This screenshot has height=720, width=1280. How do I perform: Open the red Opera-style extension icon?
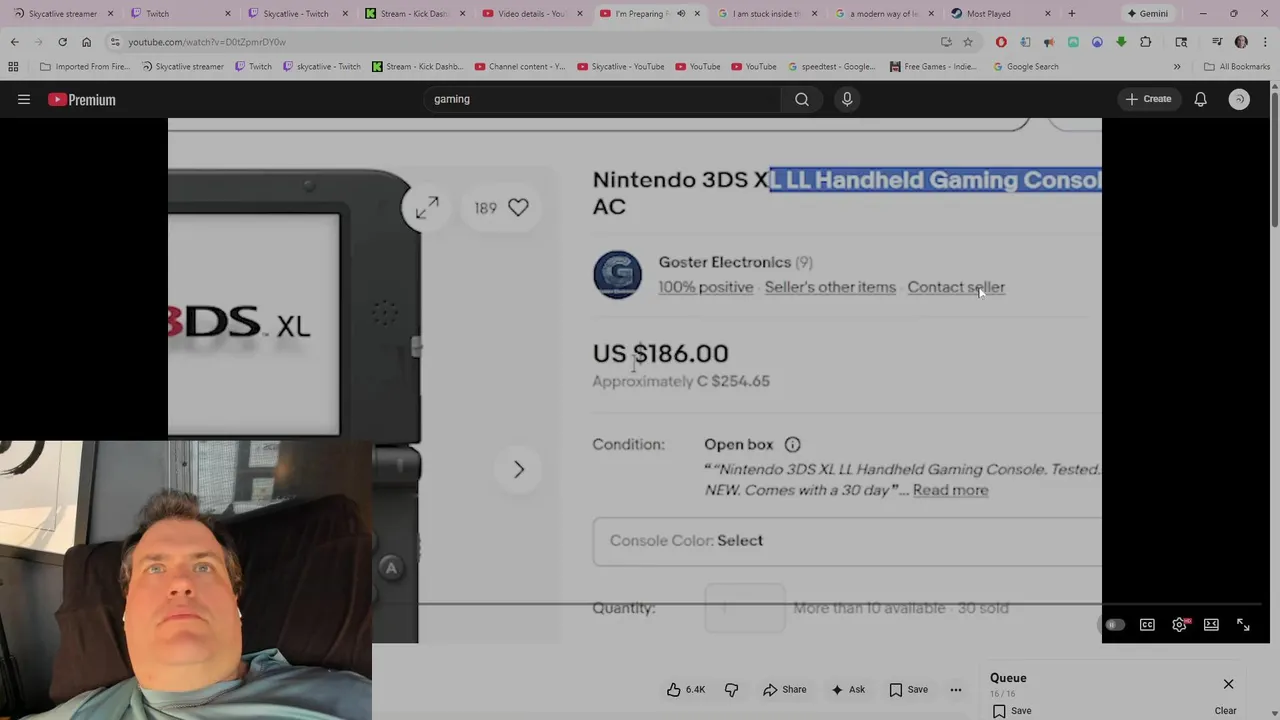tap(1001, 42)
